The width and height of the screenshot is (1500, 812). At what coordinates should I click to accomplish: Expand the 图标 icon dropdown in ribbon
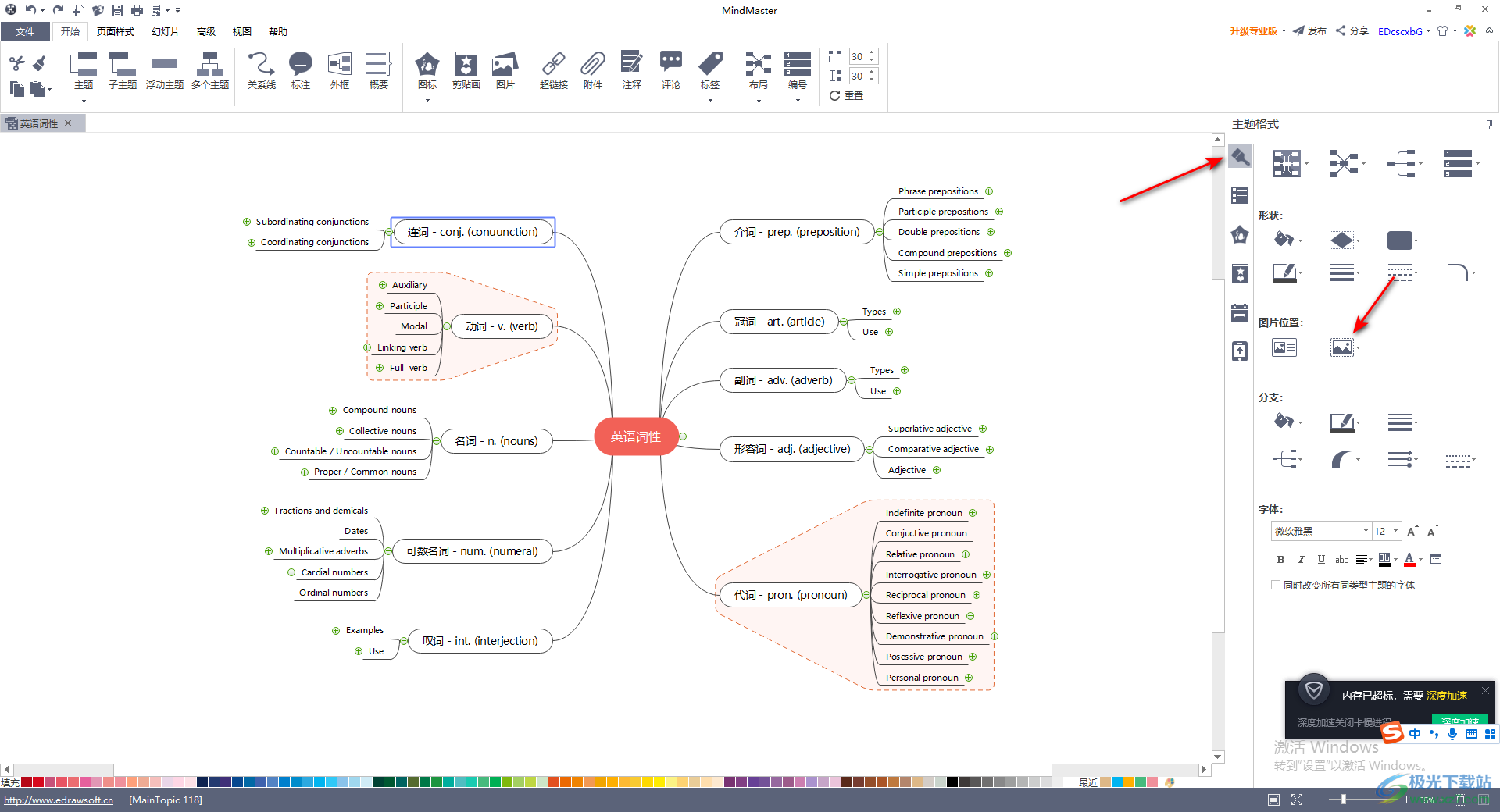click(x=427, y=101)
